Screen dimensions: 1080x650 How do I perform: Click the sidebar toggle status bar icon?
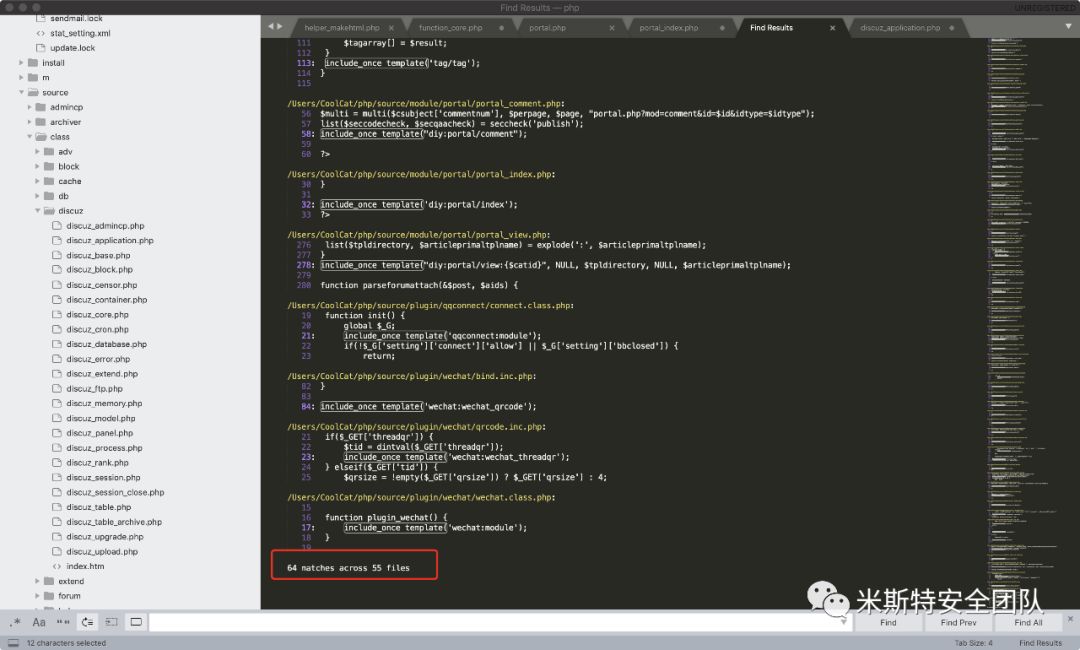(13, 642)
